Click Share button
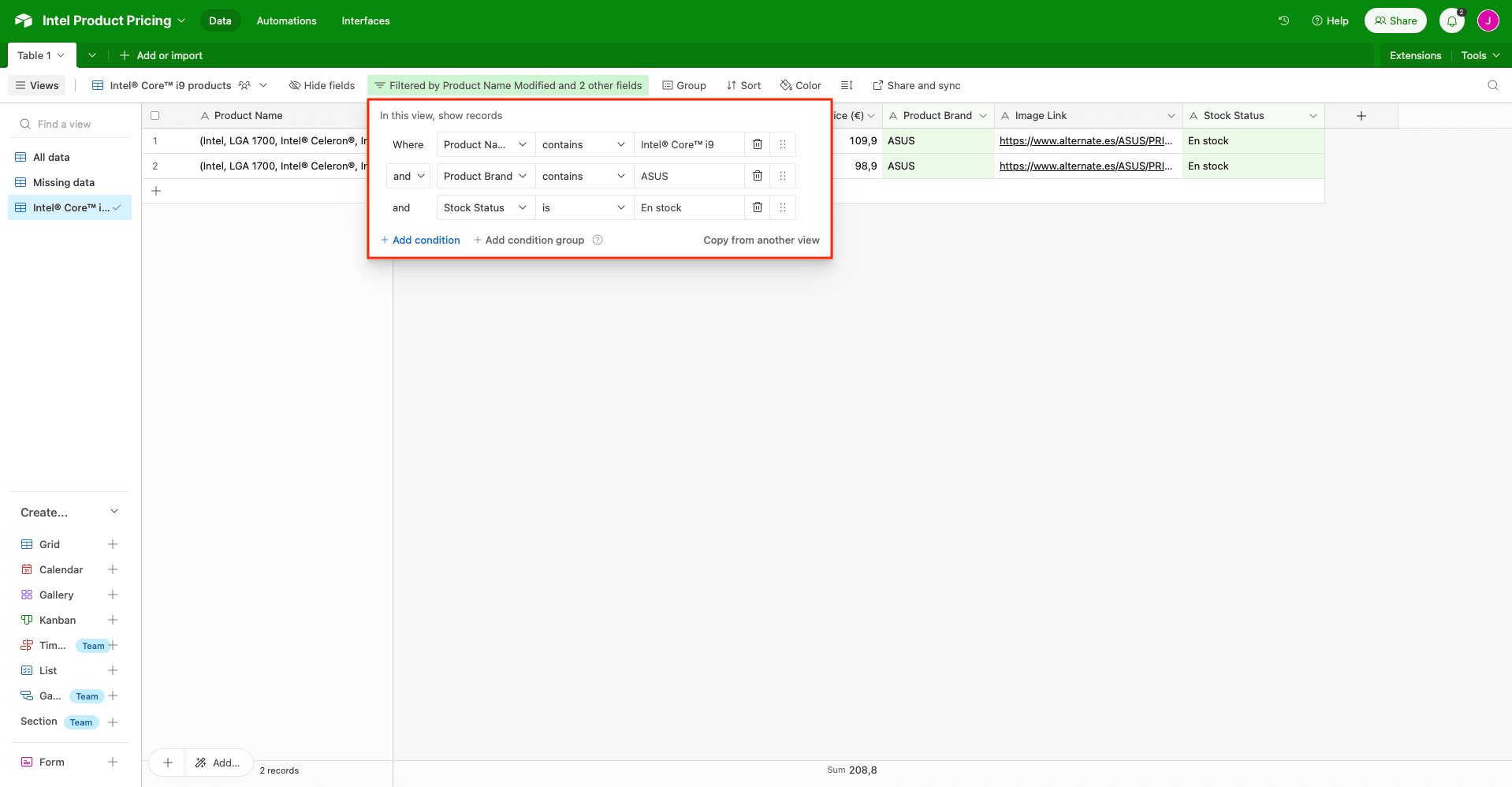Screen dimensions: 1512x787 pos(1395,21)
